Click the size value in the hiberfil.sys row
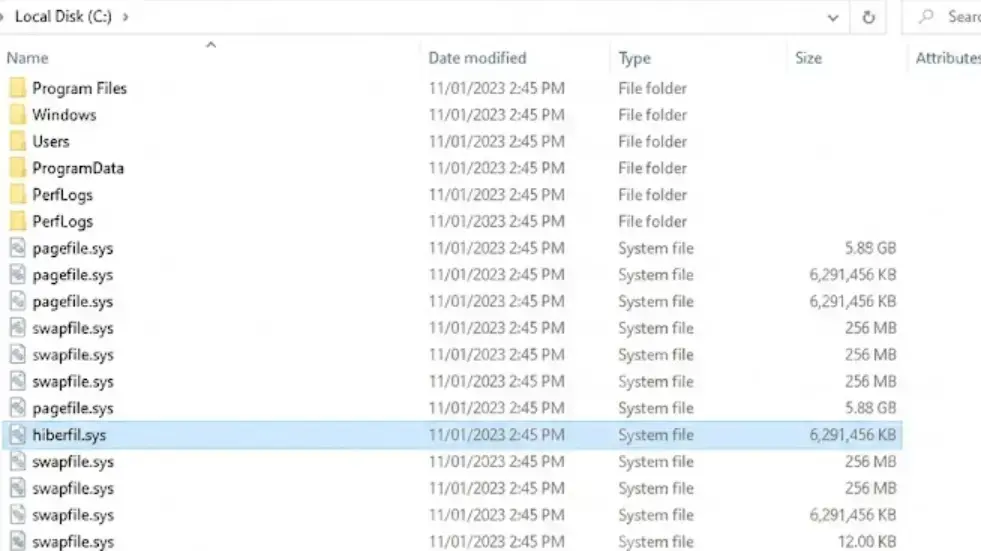This screenshot has width=981, height=551. (853, 435)
